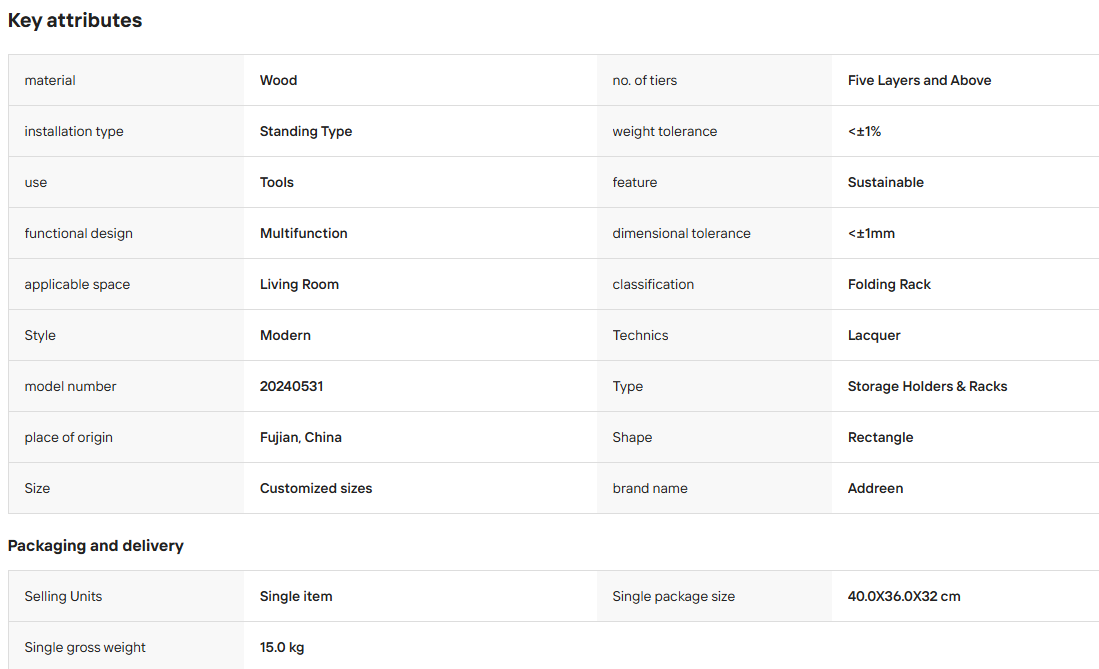Click the Rectangle shape value
The image size is (1099, 669).
pos(880,438)
